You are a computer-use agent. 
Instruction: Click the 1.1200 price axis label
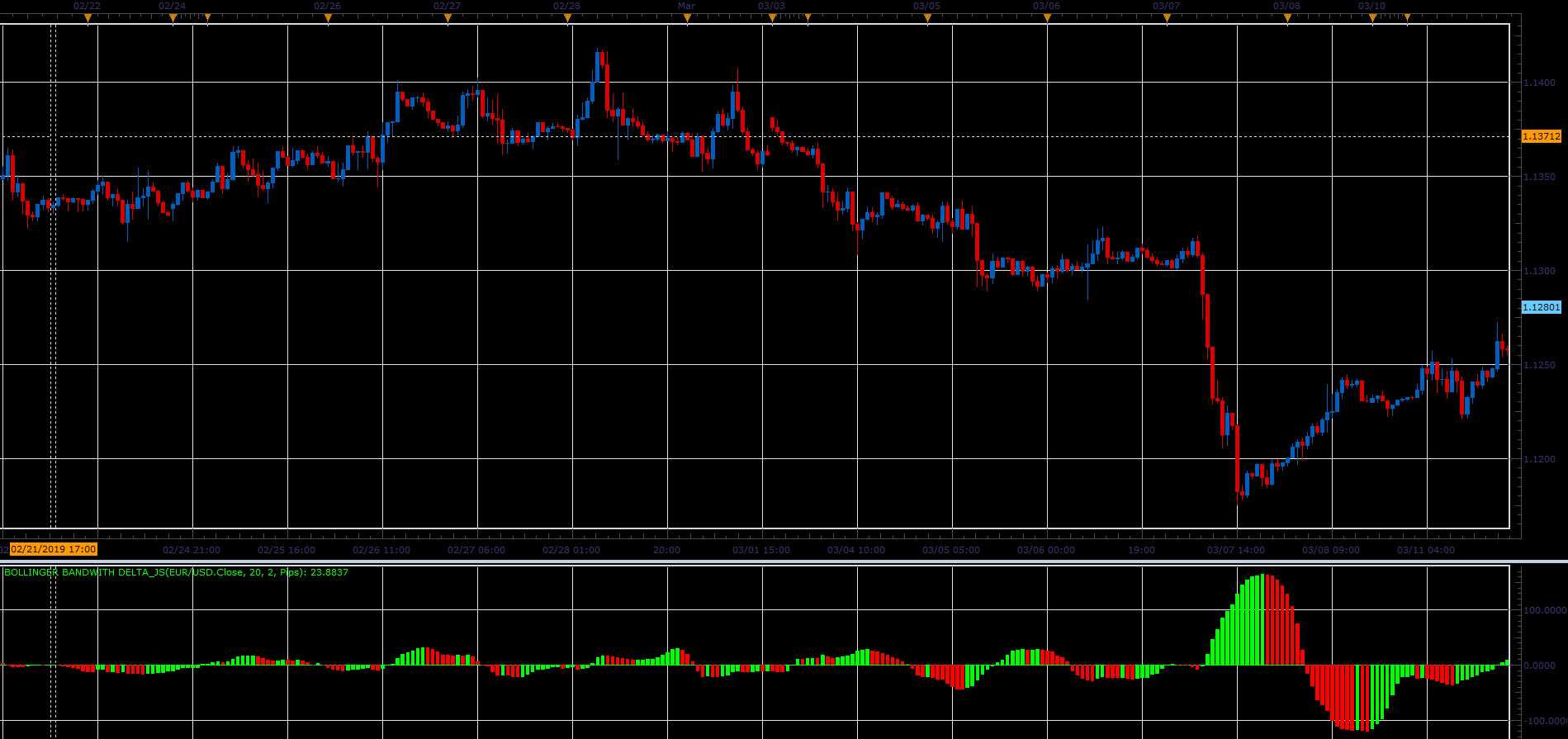pos(1539,459)
